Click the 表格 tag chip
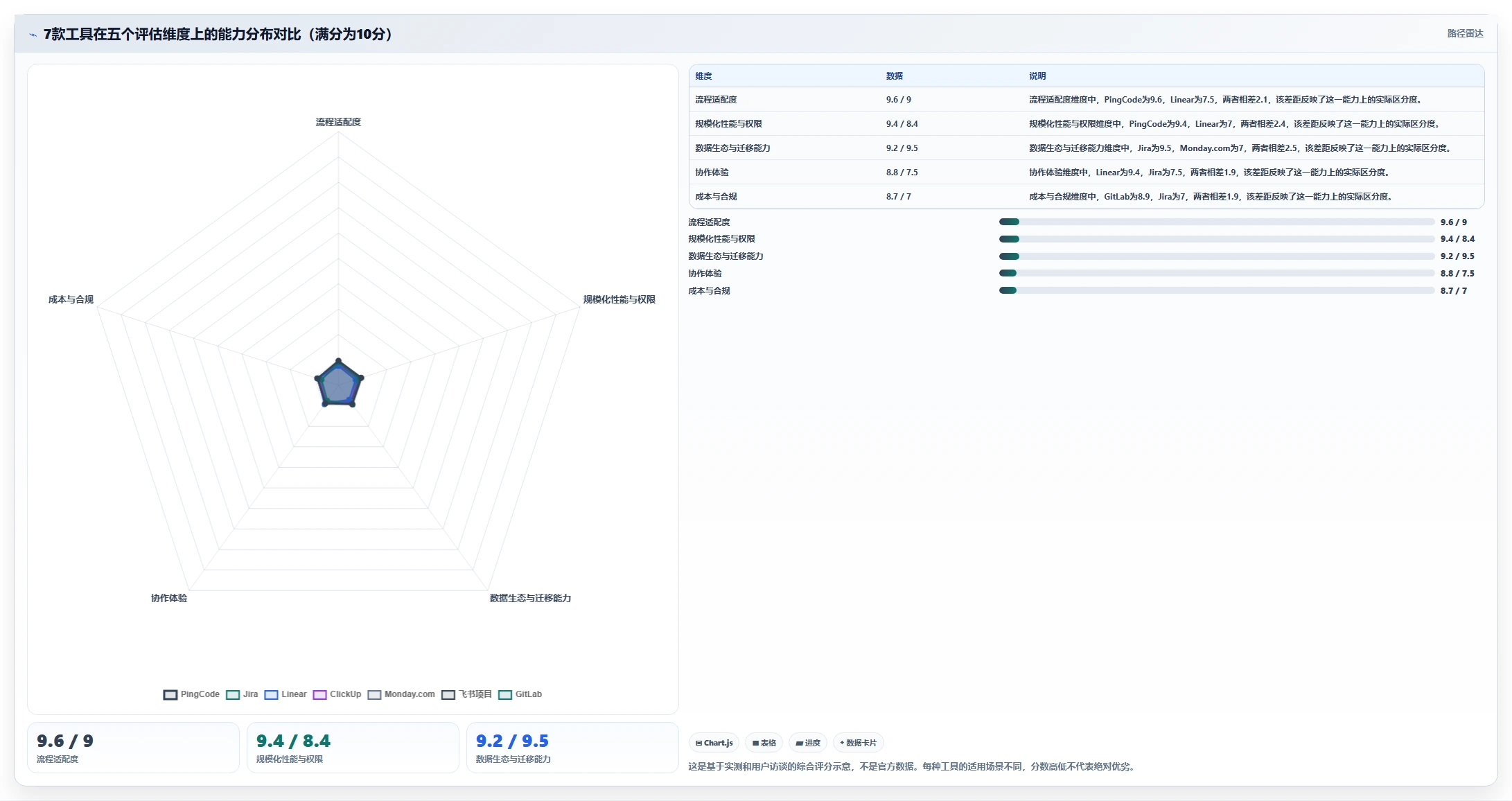 (x=764, y=743)
